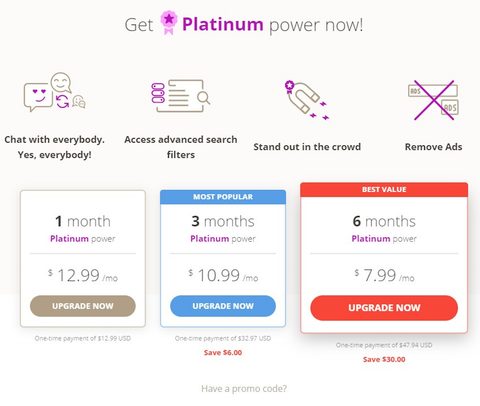
Task: Select the blue 3 months Upgrade Now button
Action: click(223, 306)
